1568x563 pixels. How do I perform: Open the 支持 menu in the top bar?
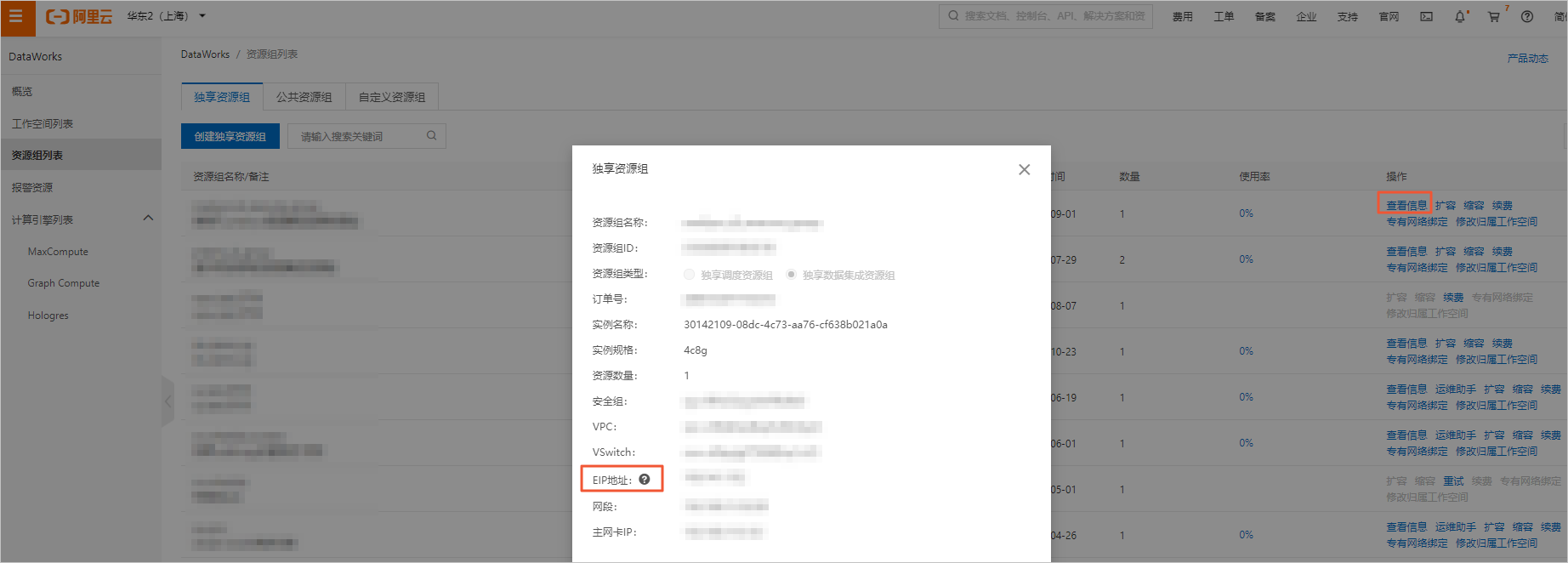pos(1347,17)
